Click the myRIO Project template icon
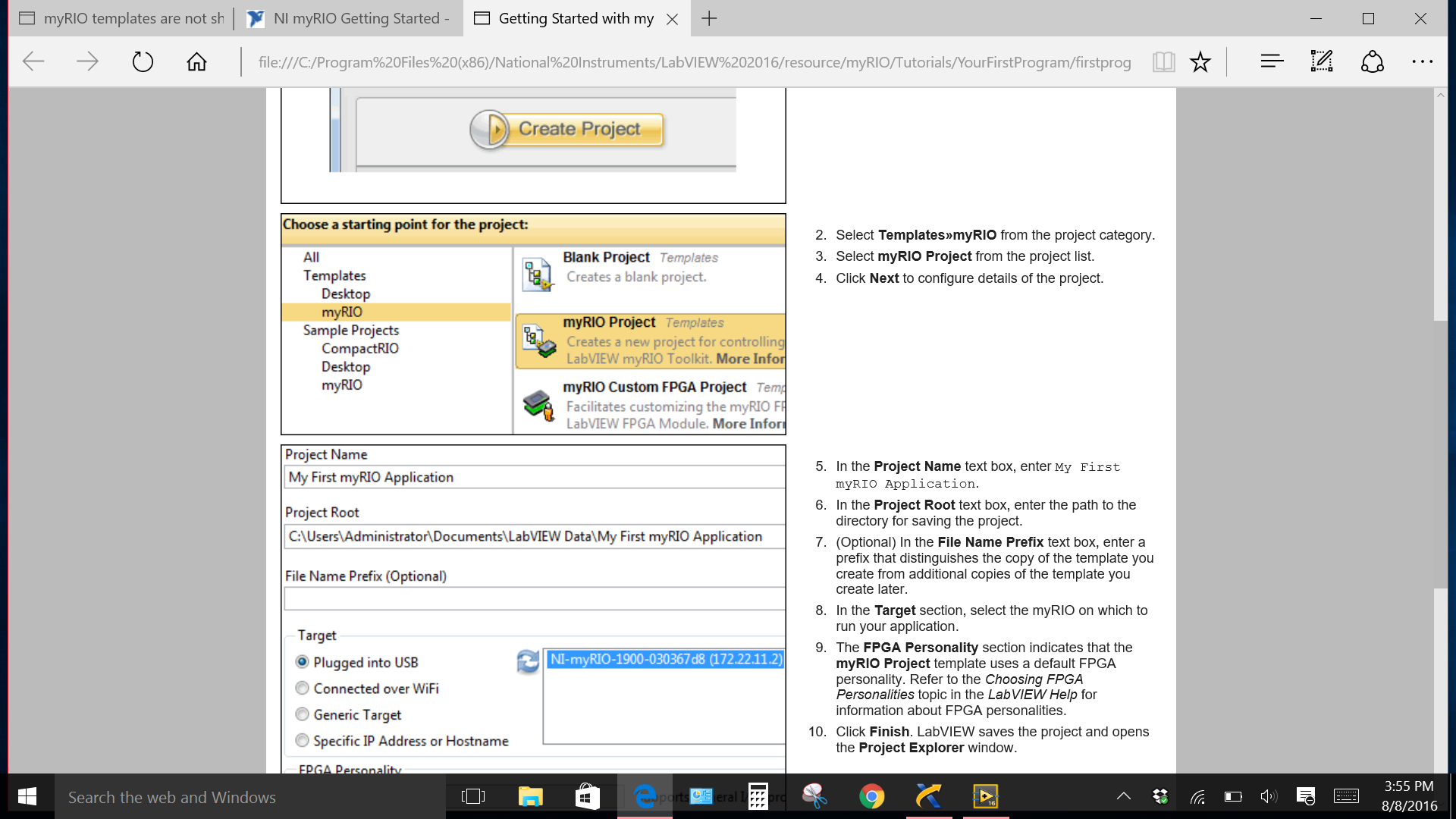 [538, 338]
